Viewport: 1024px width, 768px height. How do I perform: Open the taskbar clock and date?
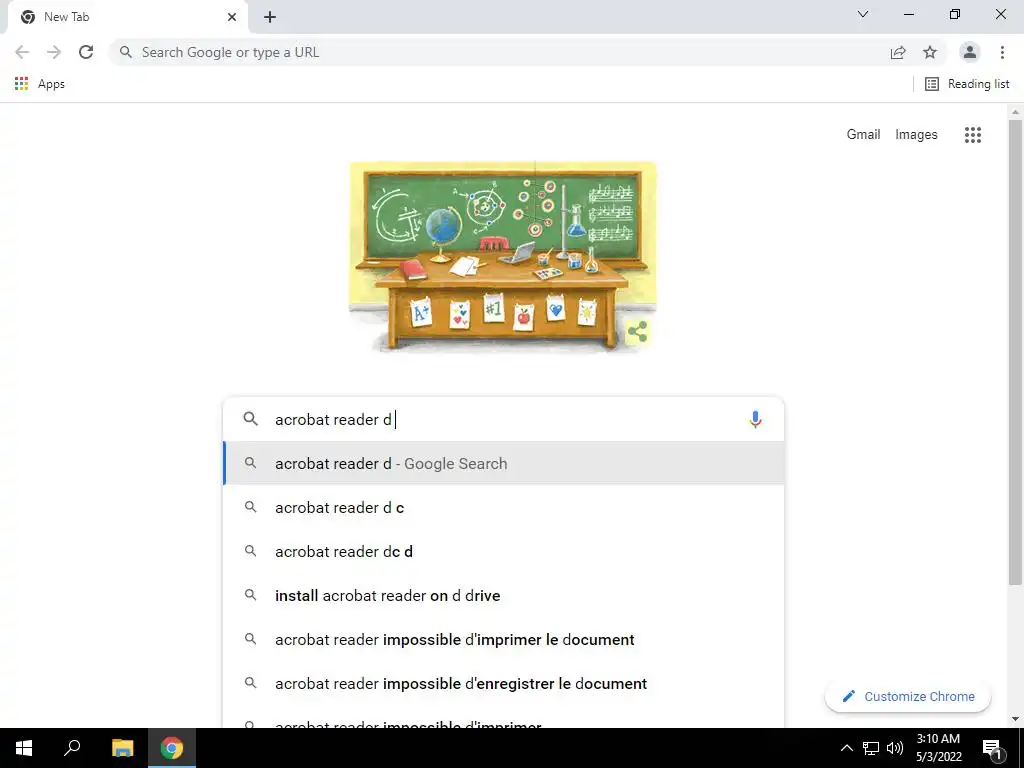point(938,748)
